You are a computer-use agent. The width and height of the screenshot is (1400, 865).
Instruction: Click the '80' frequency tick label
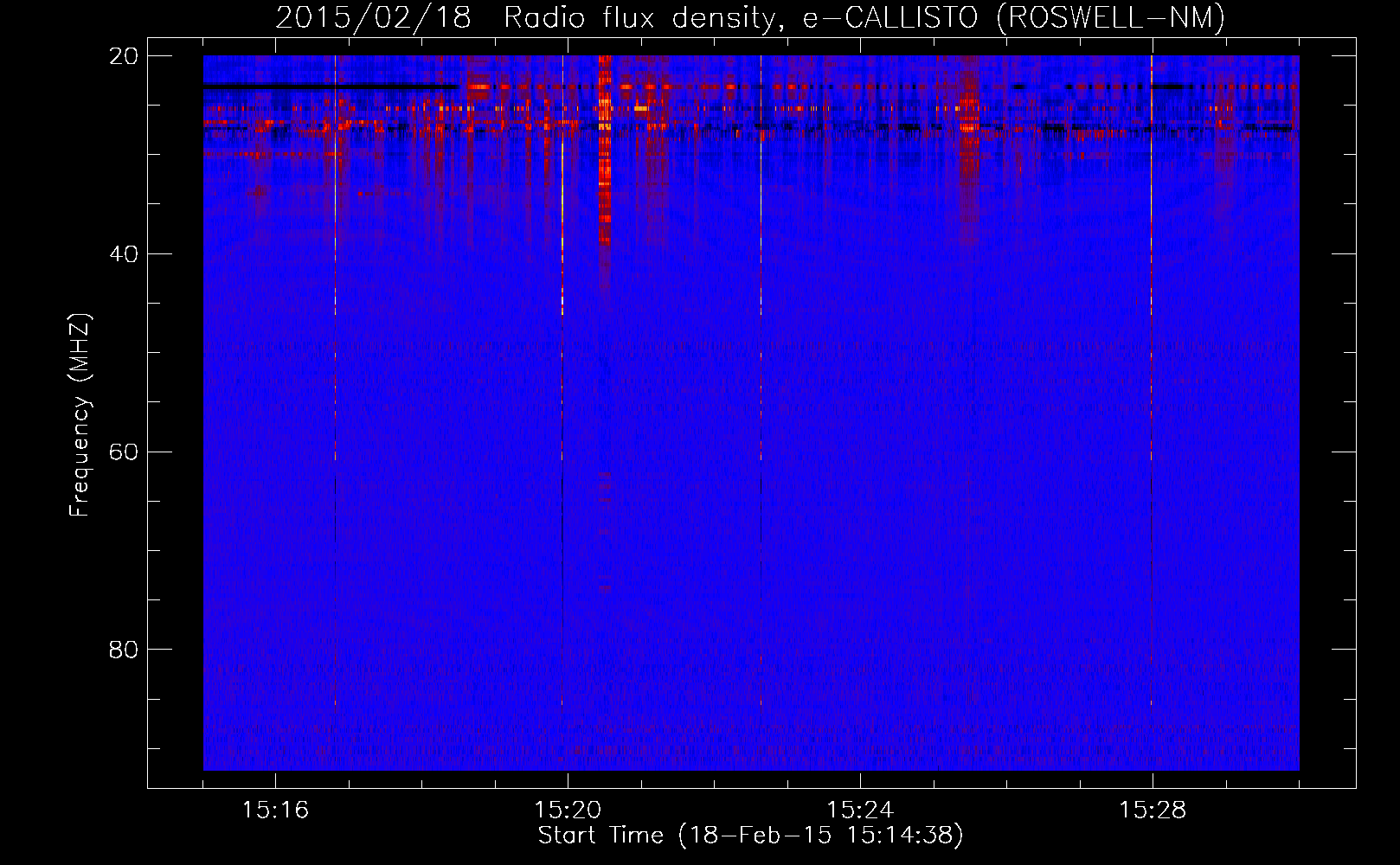tap(124, 650)
